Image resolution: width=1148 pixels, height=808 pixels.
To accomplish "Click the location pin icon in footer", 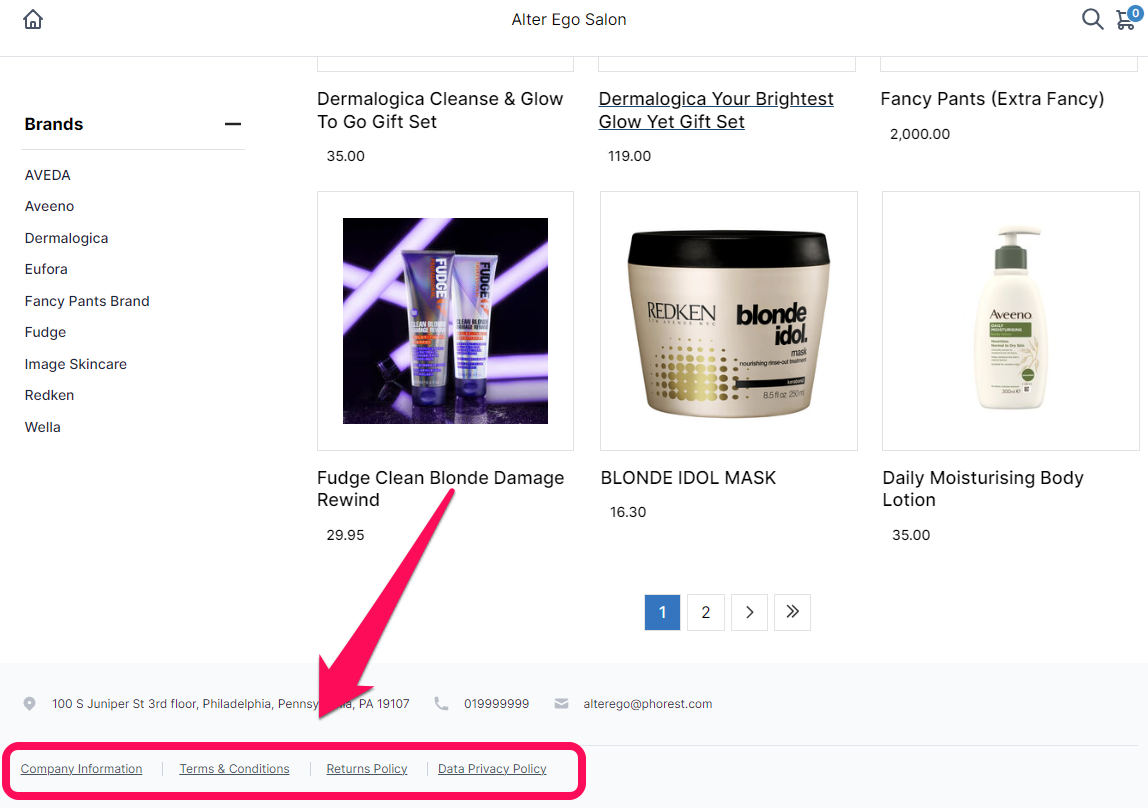I will (x=29, y=704).
